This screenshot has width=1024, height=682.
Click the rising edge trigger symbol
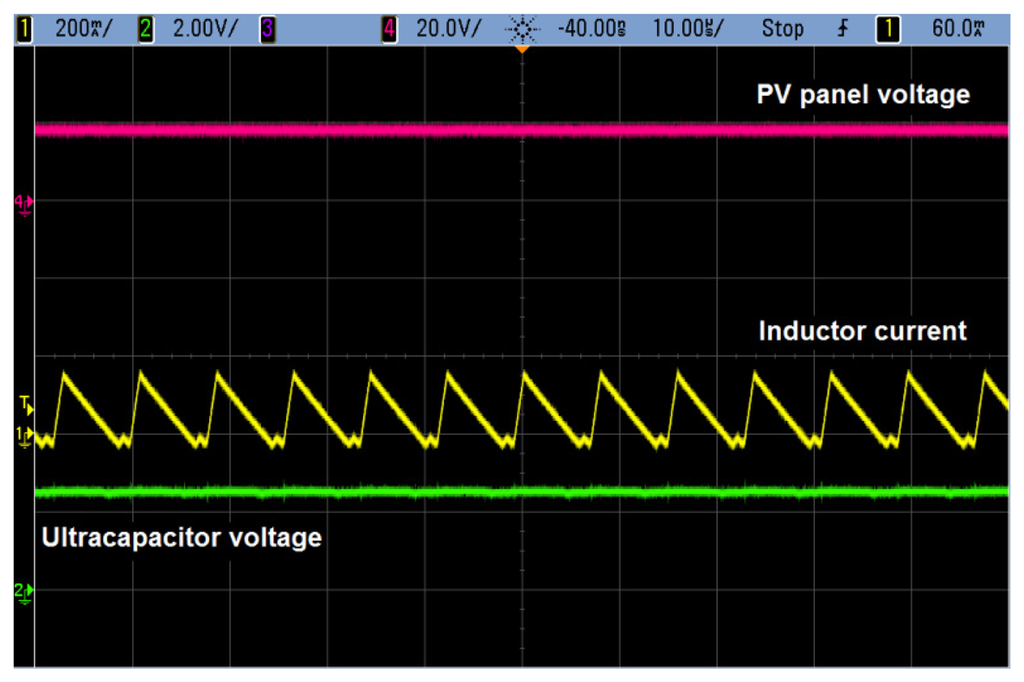coord(843,29)
